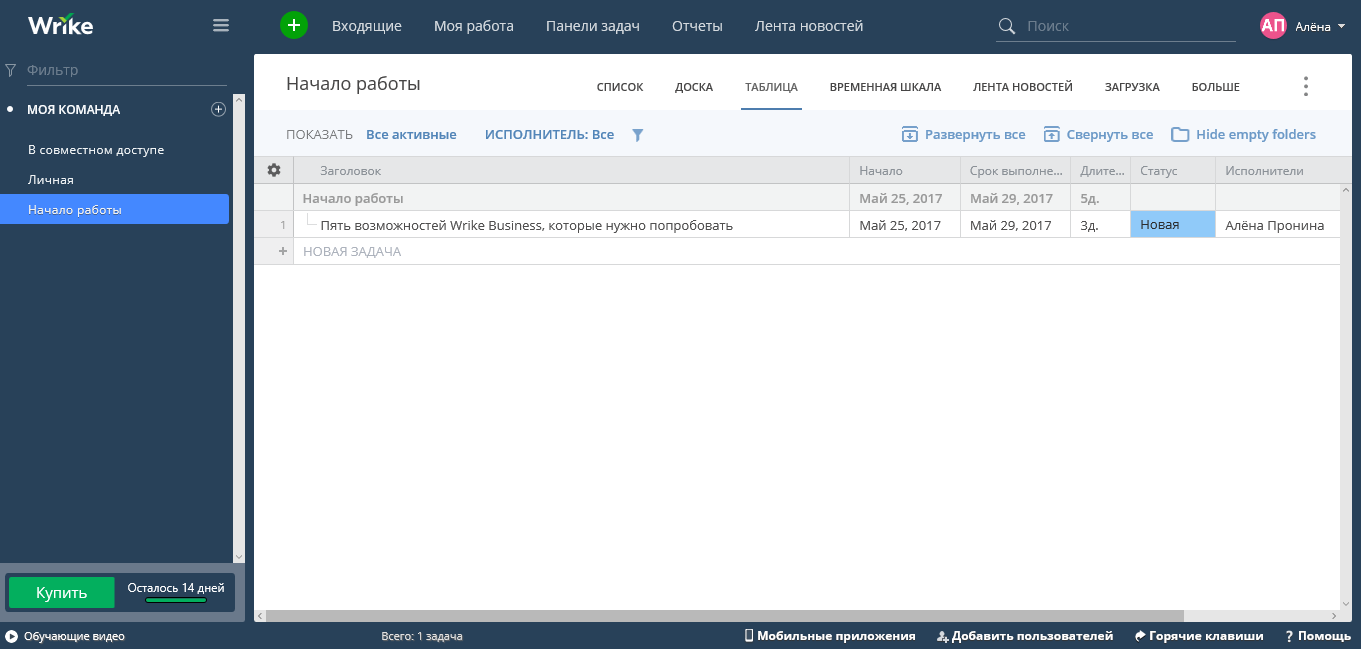Toggle Hide empty folders
The image size is (1361, 649).
(1244, 135)
